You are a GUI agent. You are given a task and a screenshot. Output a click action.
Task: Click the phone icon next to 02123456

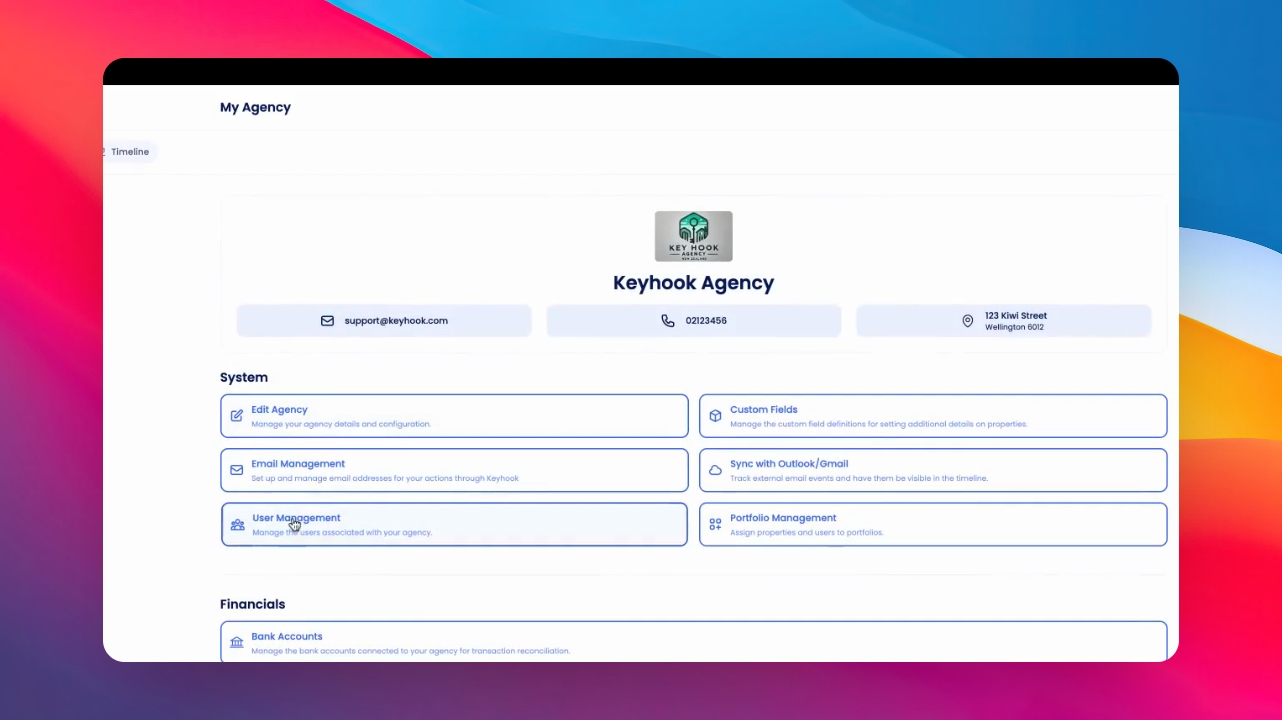668,321
